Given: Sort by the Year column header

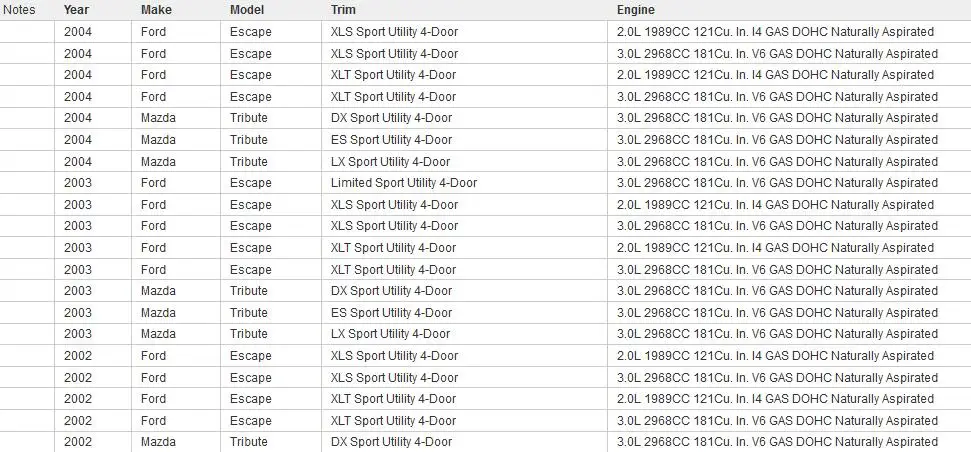Looking at the screenshot, I should pos(76,10).
